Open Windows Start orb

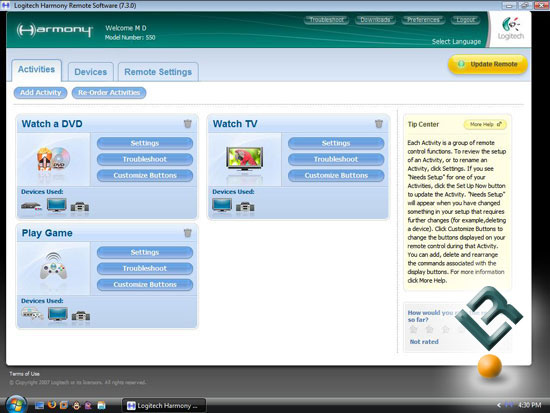point(16,404)
